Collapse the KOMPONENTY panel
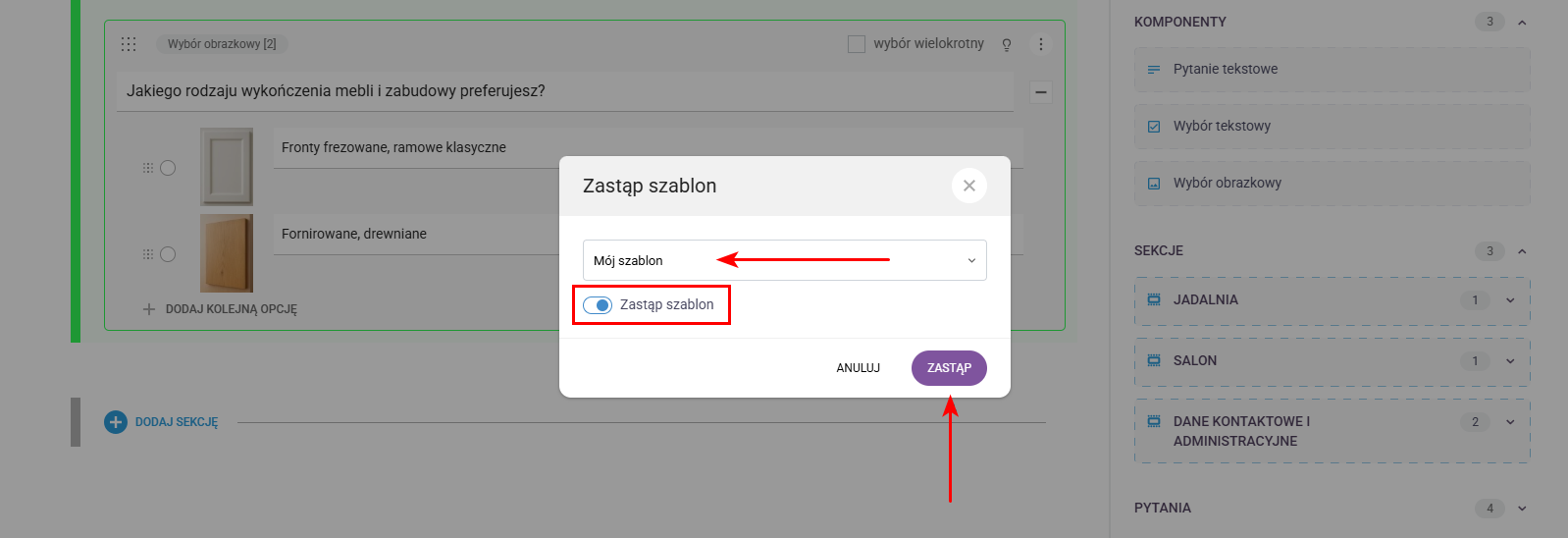This screenshot has width=1568, height=538. pyautogui.click(x=1522, y=23)
